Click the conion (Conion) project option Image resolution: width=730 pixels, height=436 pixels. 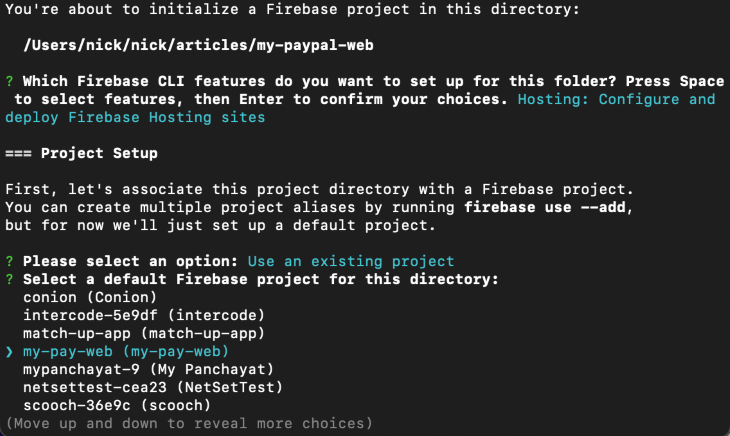(90, 297)
